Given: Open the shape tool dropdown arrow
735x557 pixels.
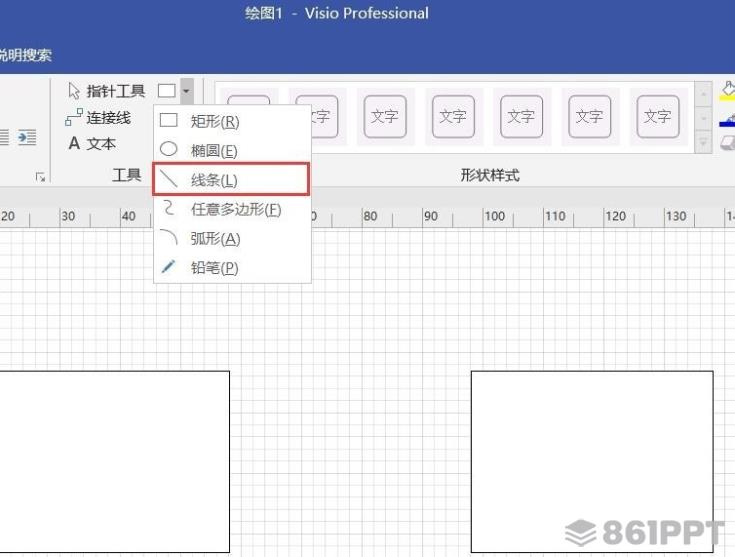Looking at the screenshot, I should point(187,90).
